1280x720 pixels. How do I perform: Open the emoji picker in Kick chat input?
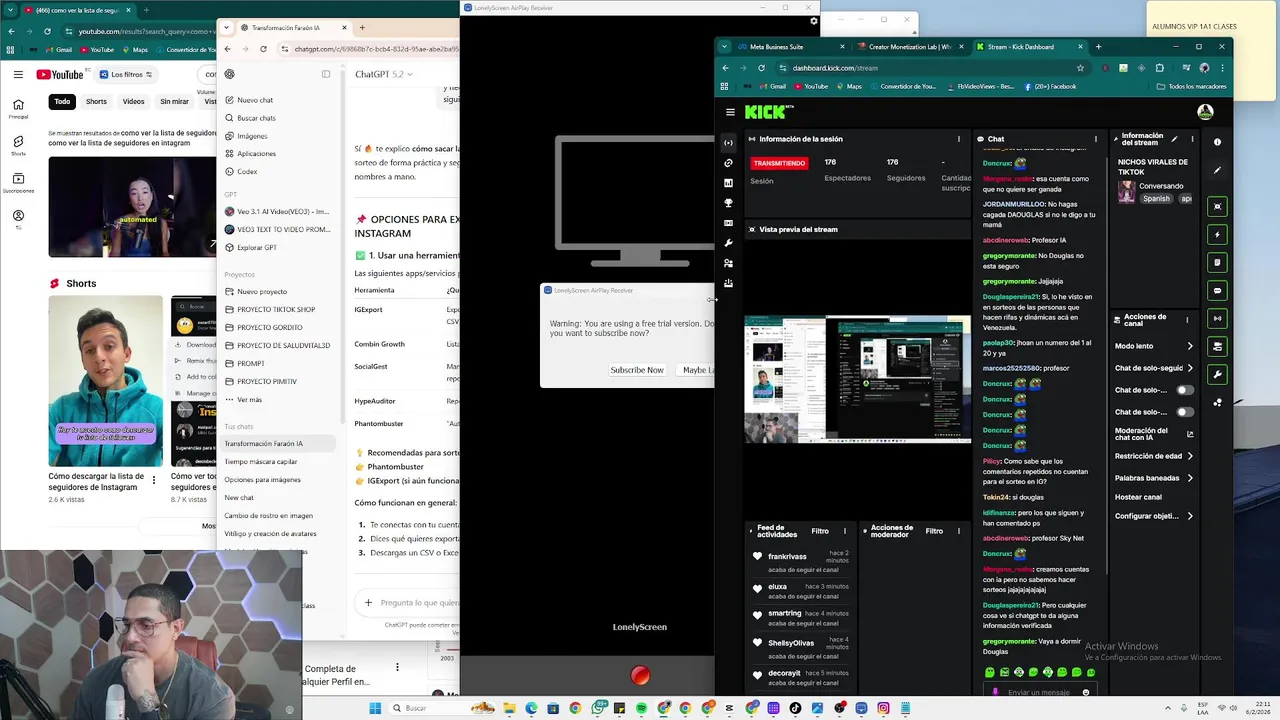point(1086,692)
